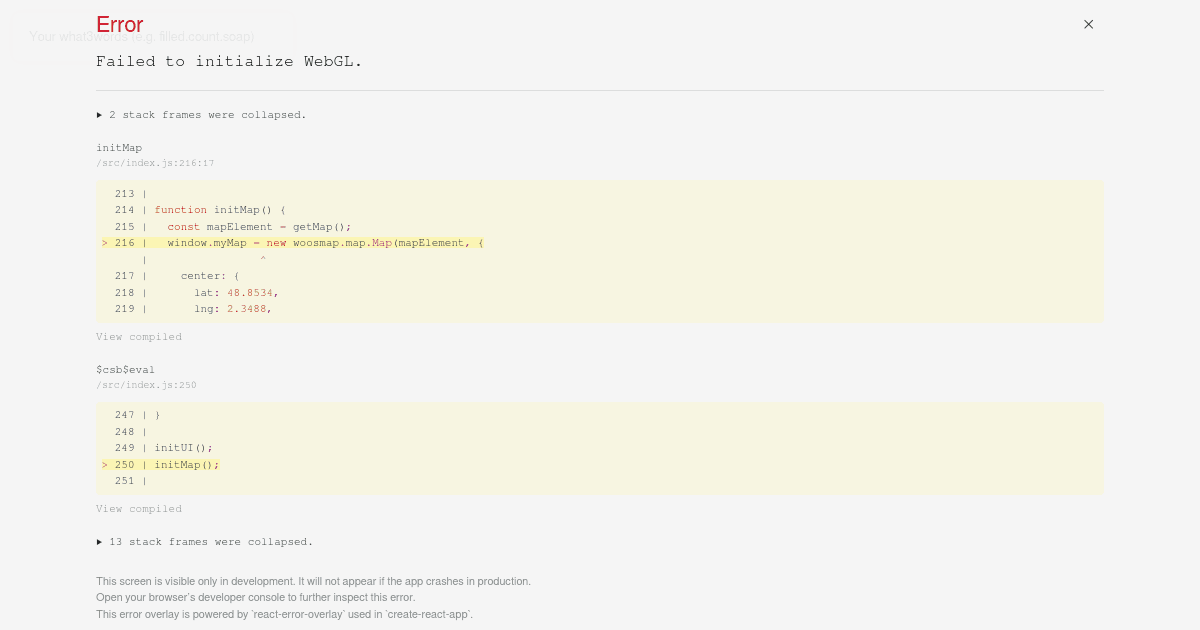The height and width of the screenshot is (630, 1200).
Task: Dismiss the error overlay with the X
Action: (1088, 24)
